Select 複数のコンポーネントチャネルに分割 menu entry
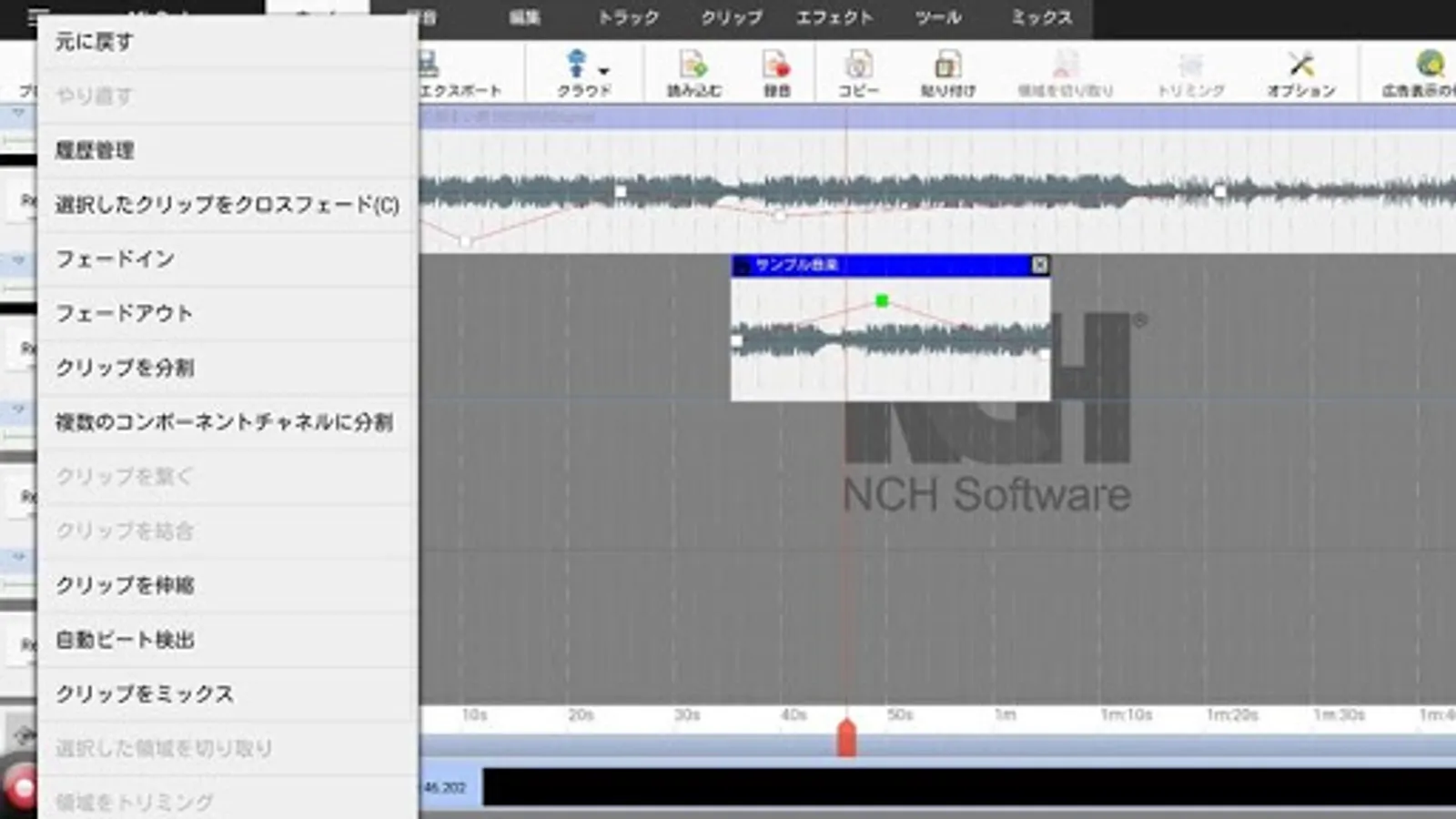The image size is (1456, 819). 227,422
